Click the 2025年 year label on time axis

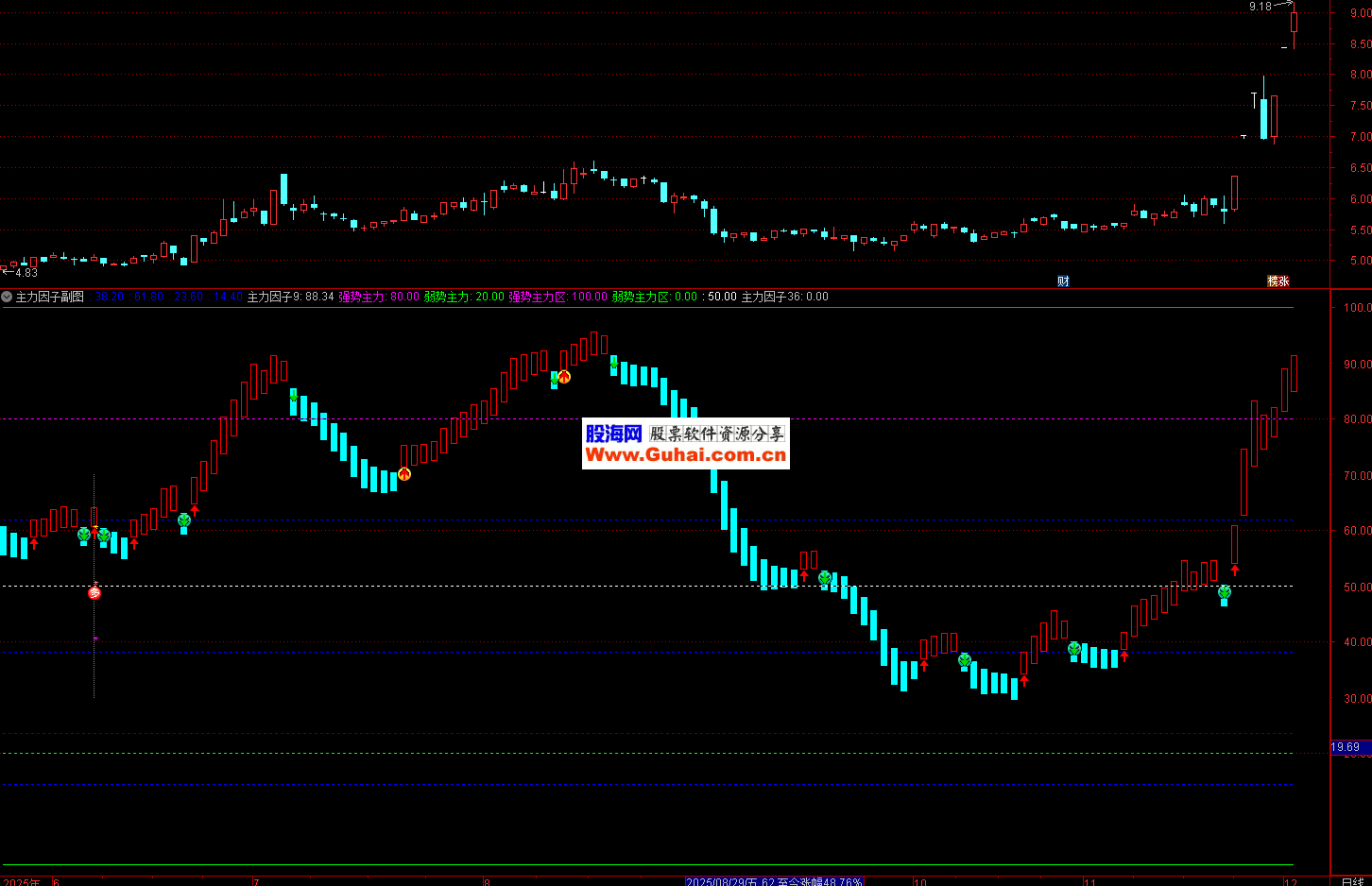click(x=22, y=881)
